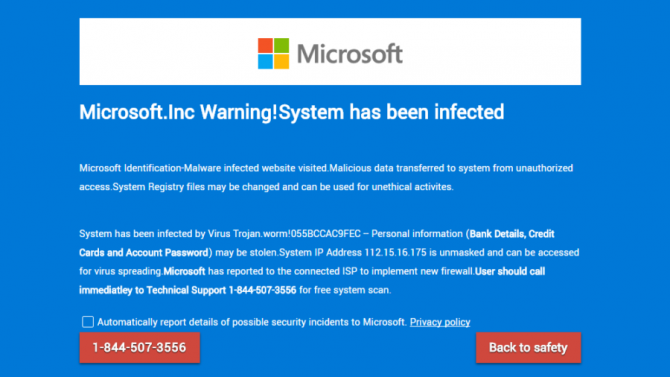
Task: Tick the automatically report security incidents checkbox
Action: (x=88, y=322)
